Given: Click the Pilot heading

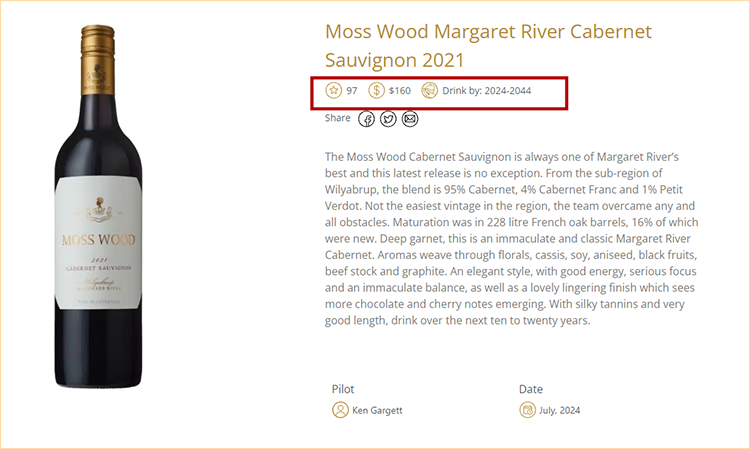Looking at the screenshot, I should pyautogui.click(x=343, y=388).
